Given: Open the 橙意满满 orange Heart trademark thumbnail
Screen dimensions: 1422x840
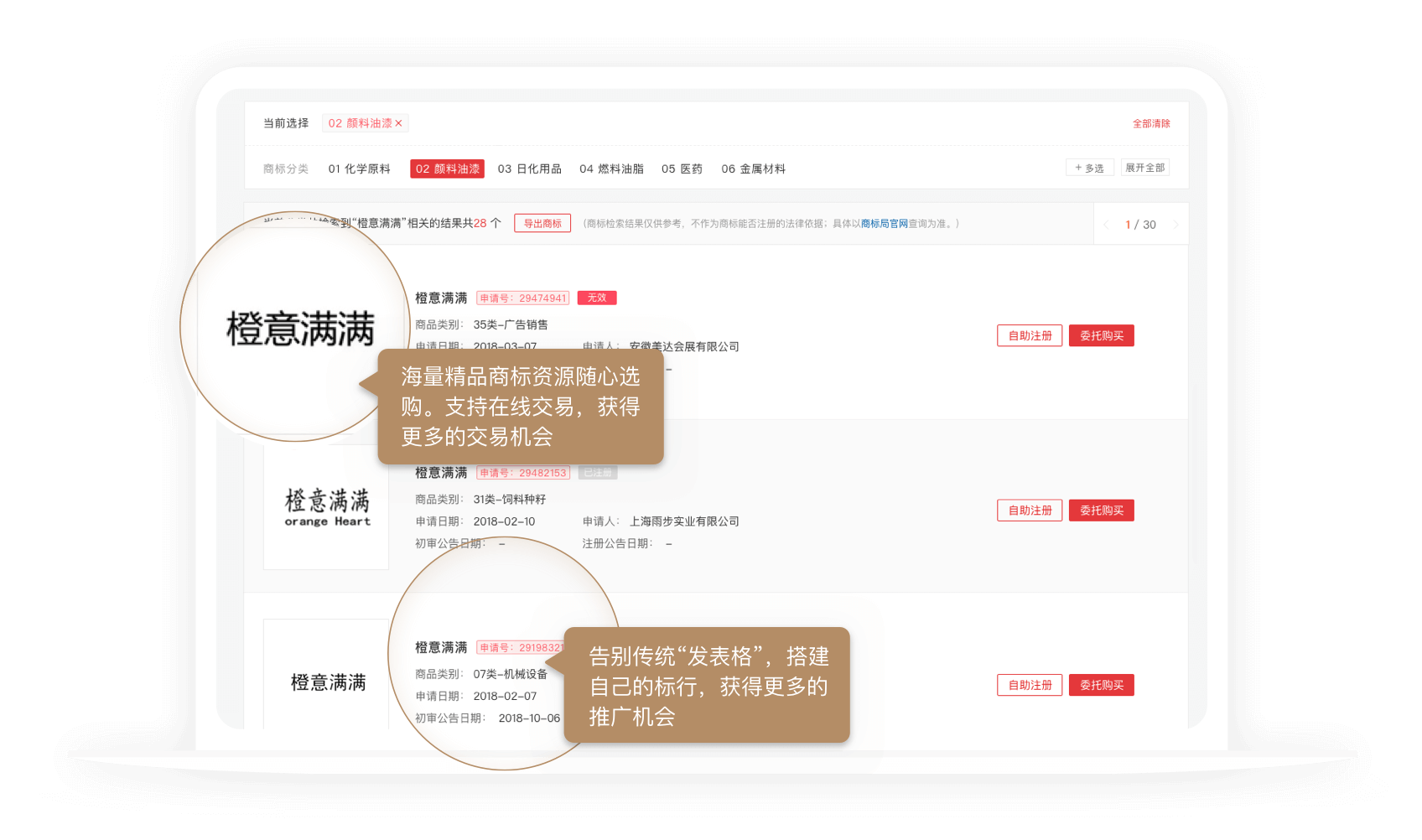Looking at the screenshot, I should coord(325,506).
